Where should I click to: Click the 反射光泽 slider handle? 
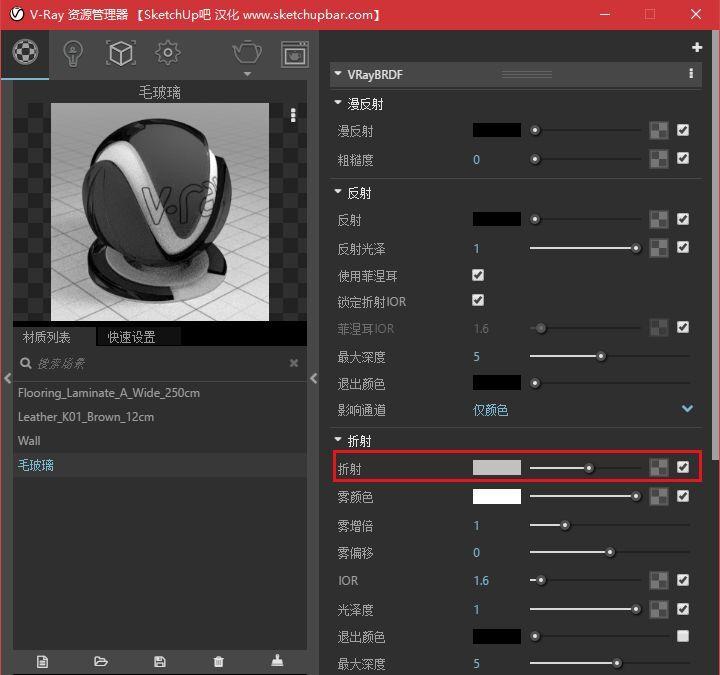pos(636,248)
